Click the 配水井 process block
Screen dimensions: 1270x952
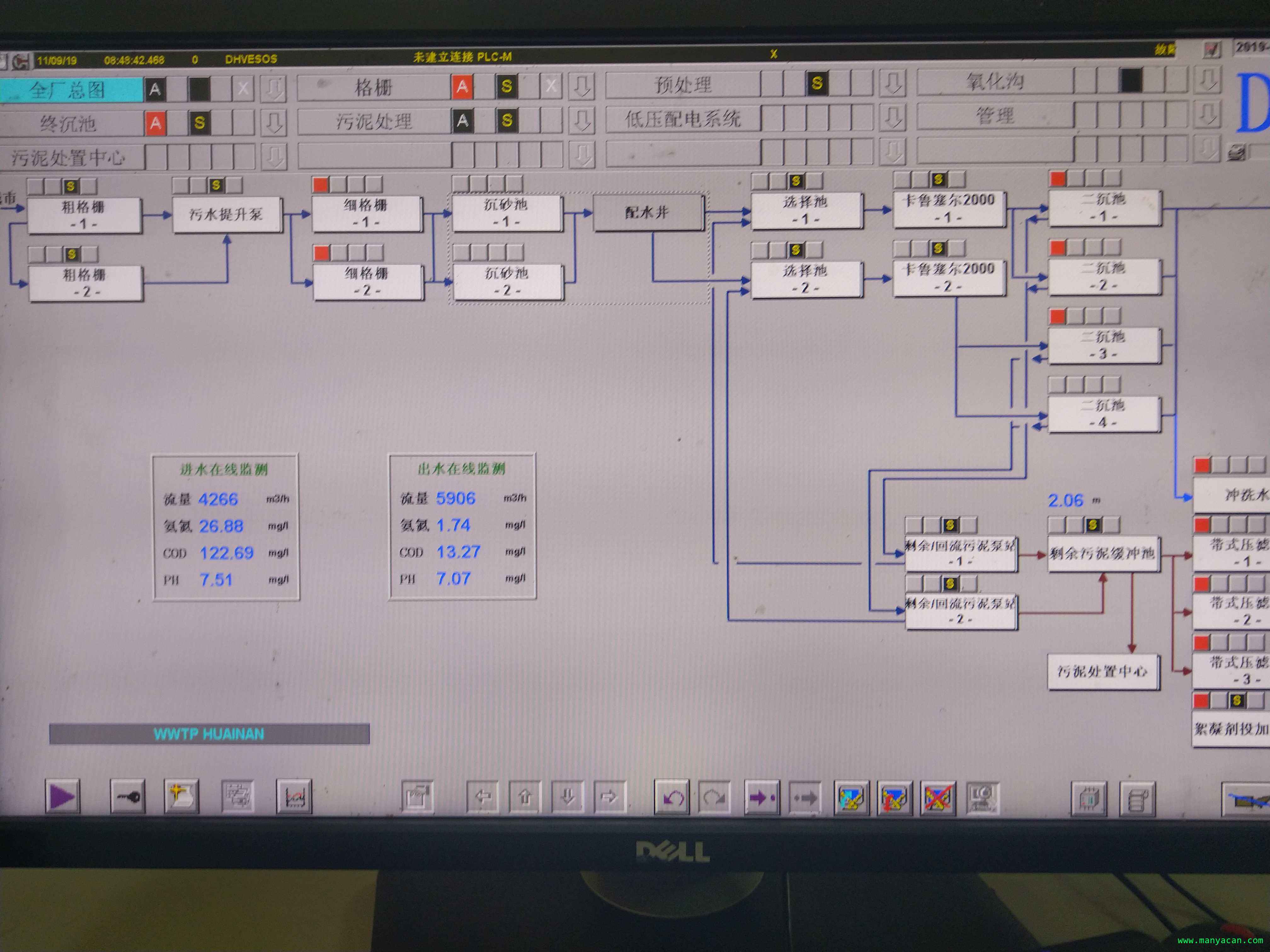tap(648, 213)
